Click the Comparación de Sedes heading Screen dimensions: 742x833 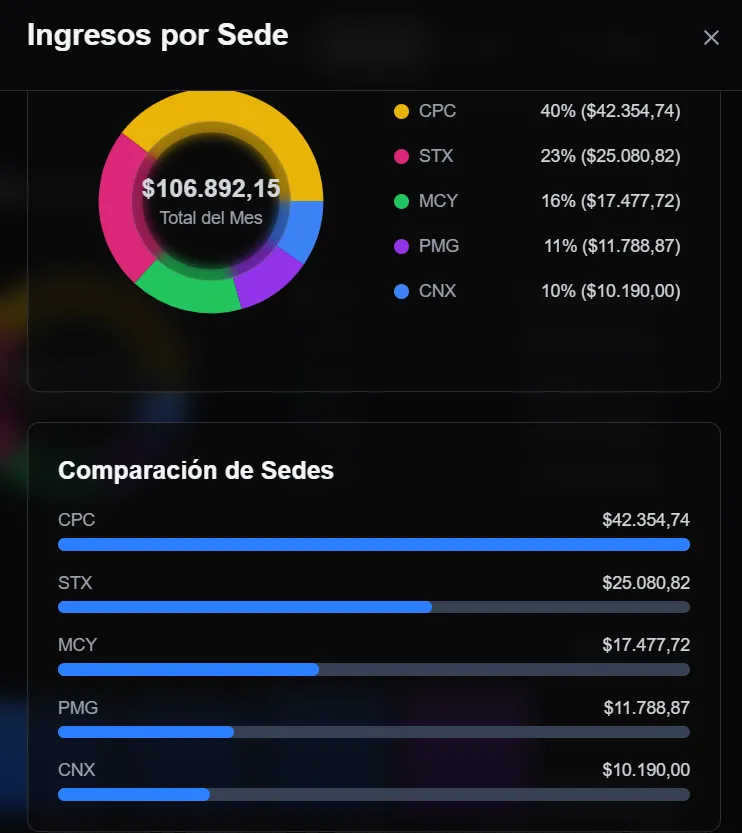pyautogui.click(x=196, y=471)
